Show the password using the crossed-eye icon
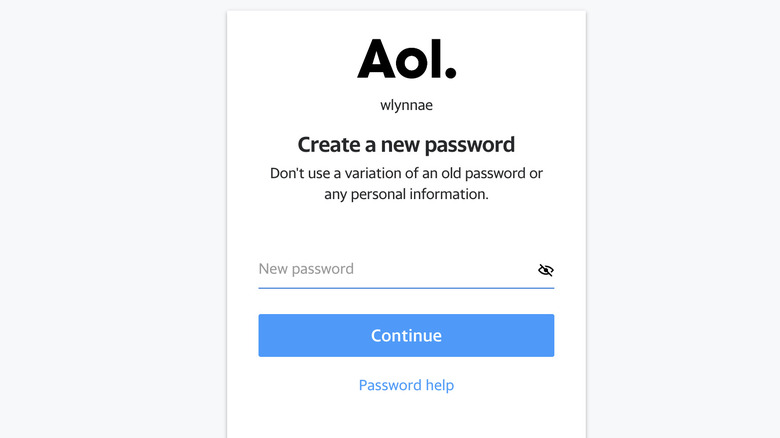Screen dimensions: 780x438 (x=545, y=270)
